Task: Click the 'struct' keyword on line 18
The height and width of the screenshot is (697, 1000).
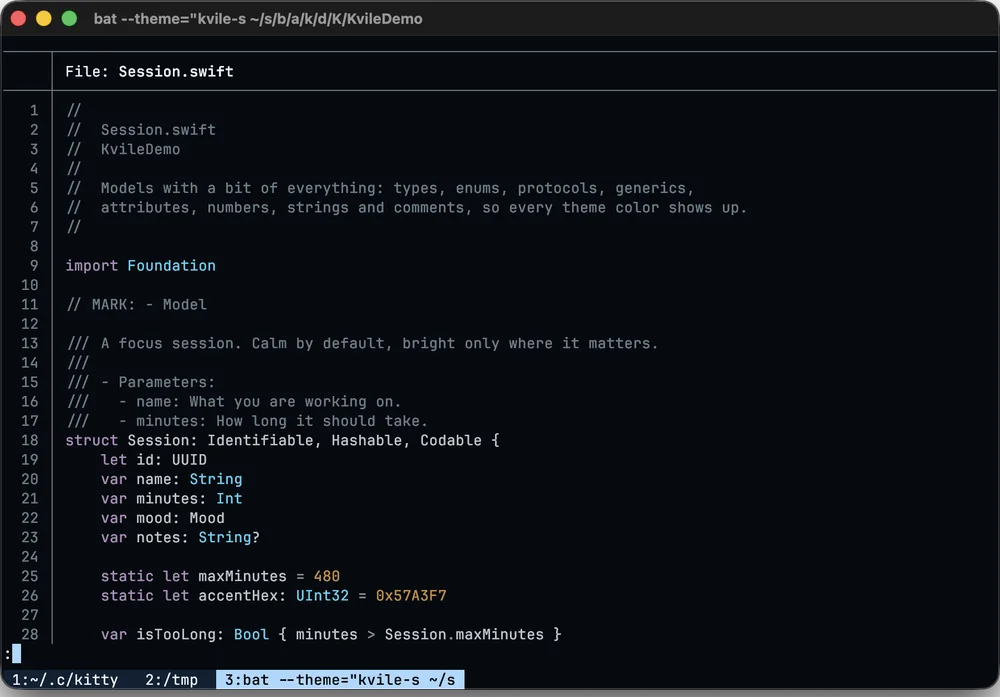Action: point(92,441)
